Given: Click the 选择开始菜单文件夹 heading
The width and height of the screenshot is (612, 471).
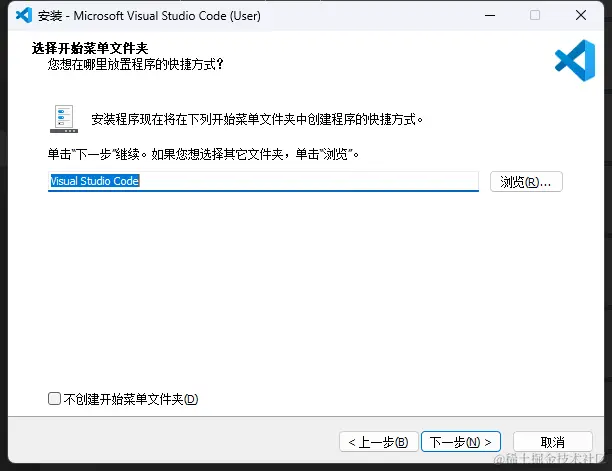Looking at the screenshot, I should [x=90, y=48].
